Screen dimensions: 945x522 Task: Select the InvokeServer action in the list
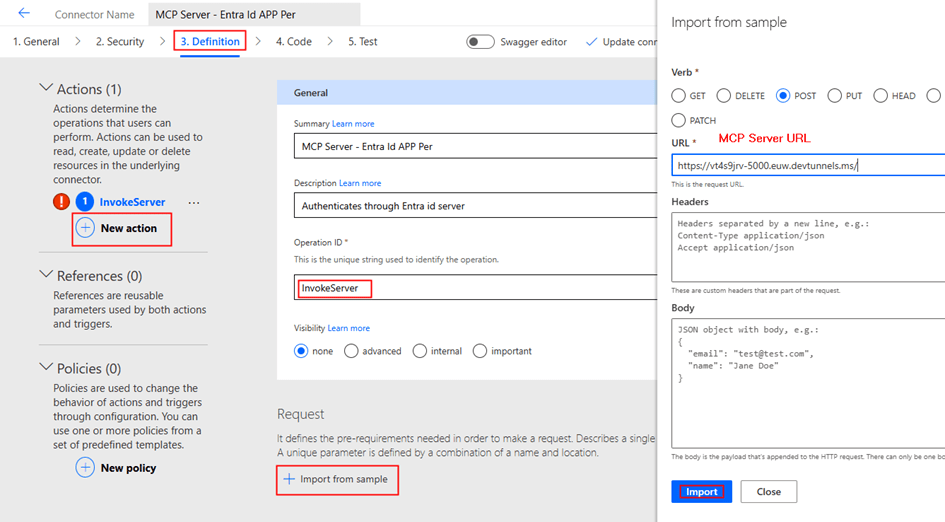coord(132,202)
